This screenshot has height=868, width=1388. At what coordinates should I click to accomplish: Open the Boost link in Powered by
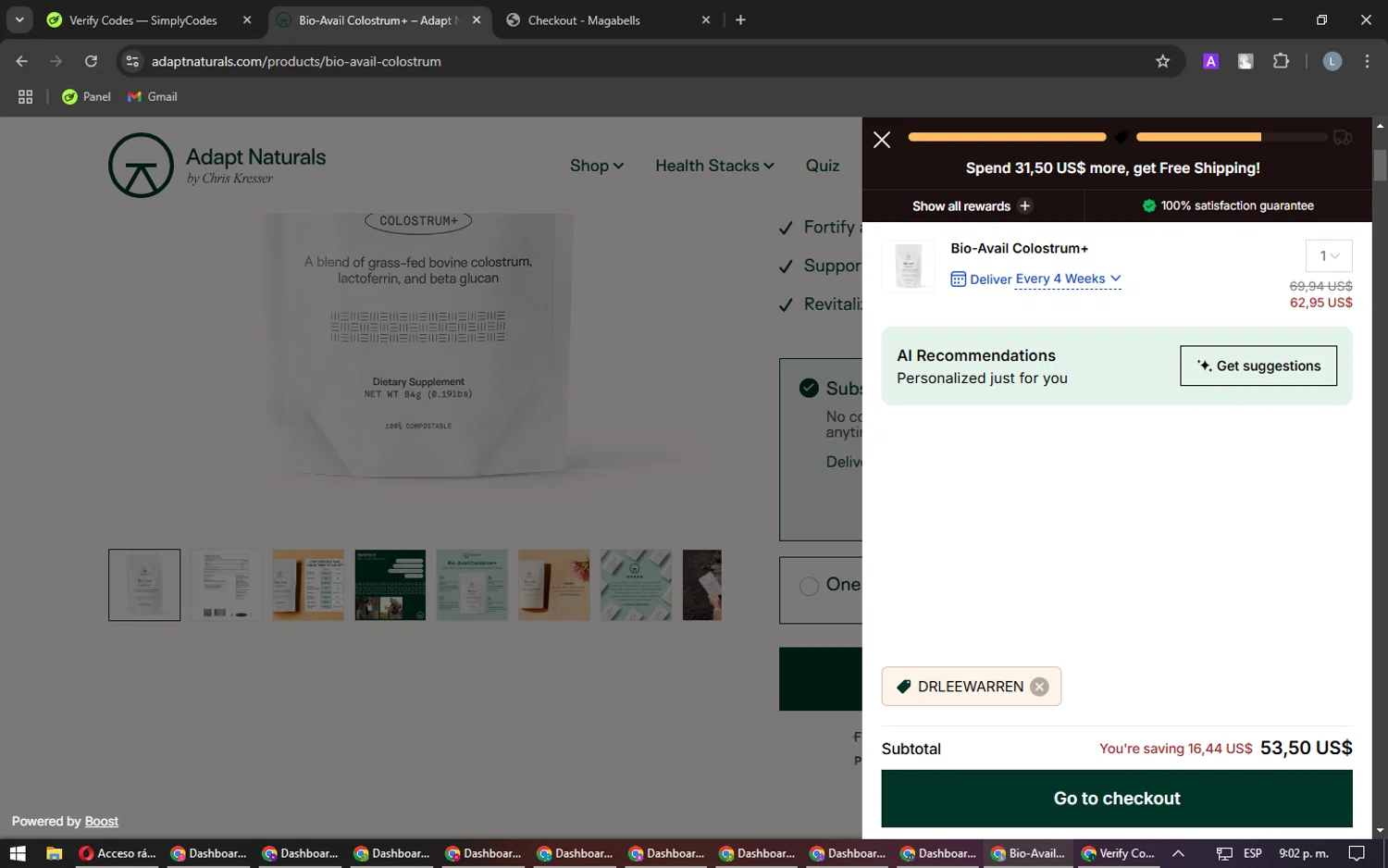coord(102,822)
